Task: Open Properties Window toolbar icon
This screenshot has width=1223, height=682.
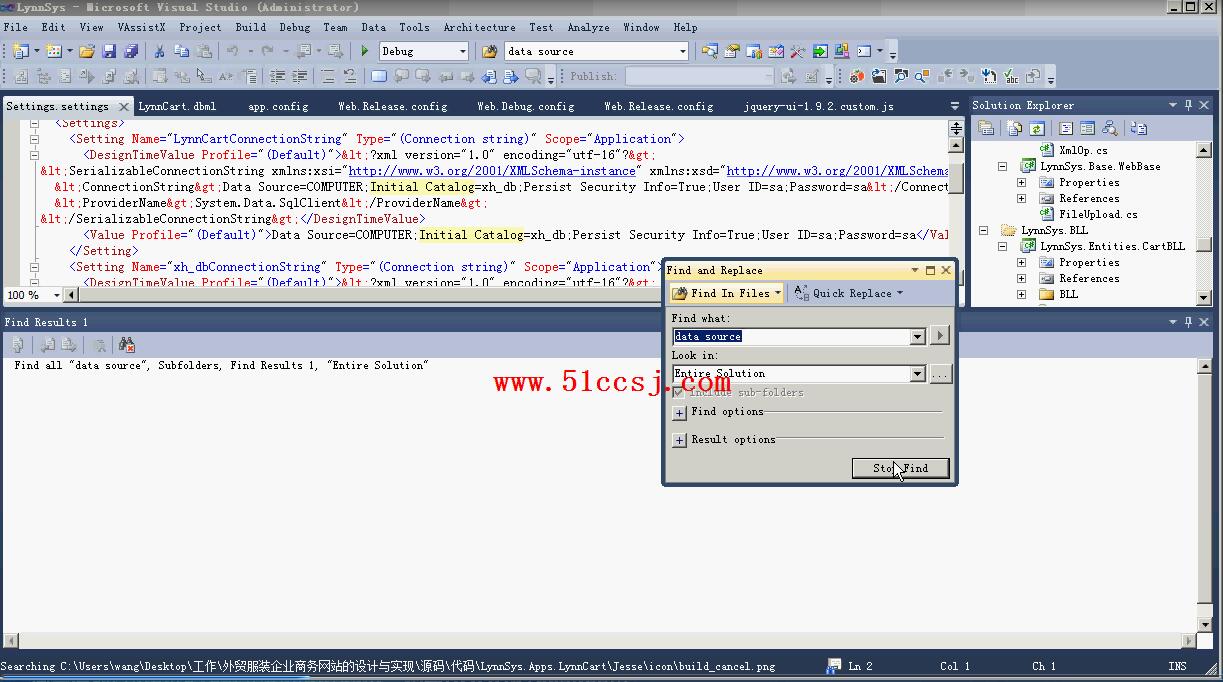Action: (x=732, y=51)
